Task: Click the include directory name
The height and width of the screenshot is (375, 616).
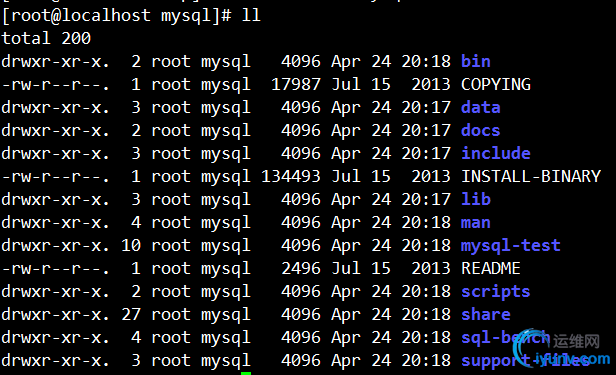Action: click(496, 153)
